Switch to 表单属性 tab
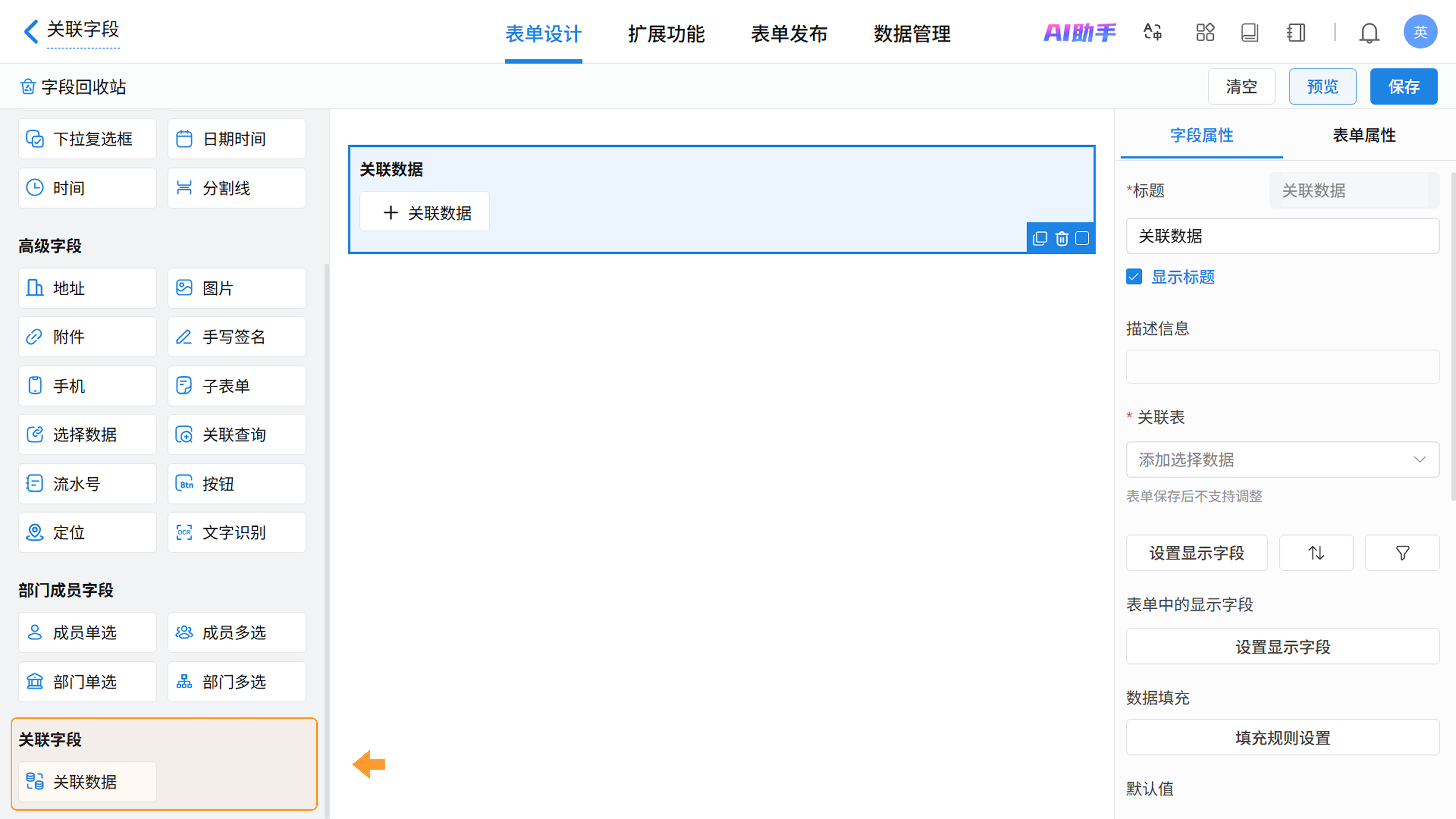 (1364, 135)
